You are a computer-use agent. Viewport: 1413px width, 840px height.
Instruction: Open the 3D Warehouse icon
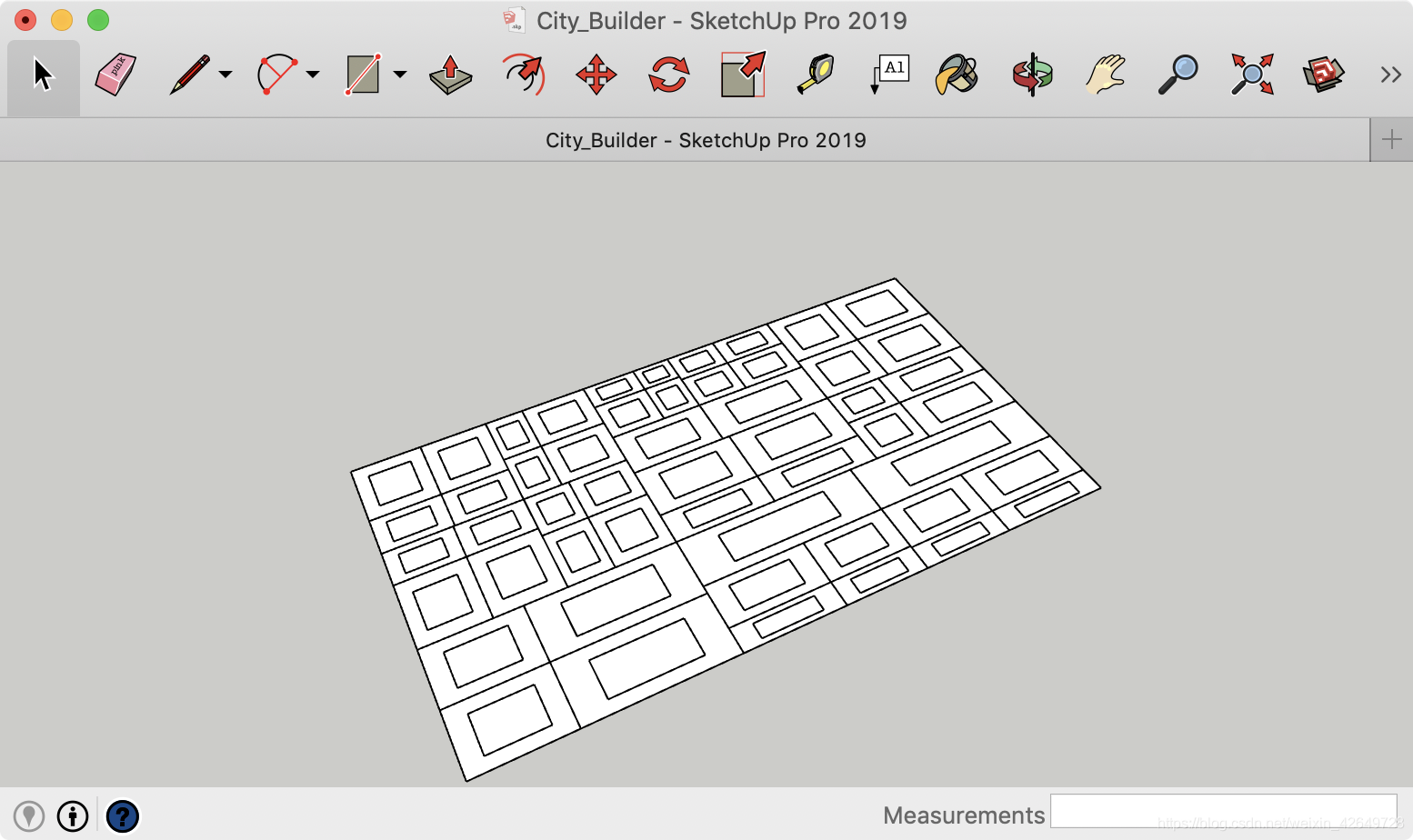(x=1324, y=75)
